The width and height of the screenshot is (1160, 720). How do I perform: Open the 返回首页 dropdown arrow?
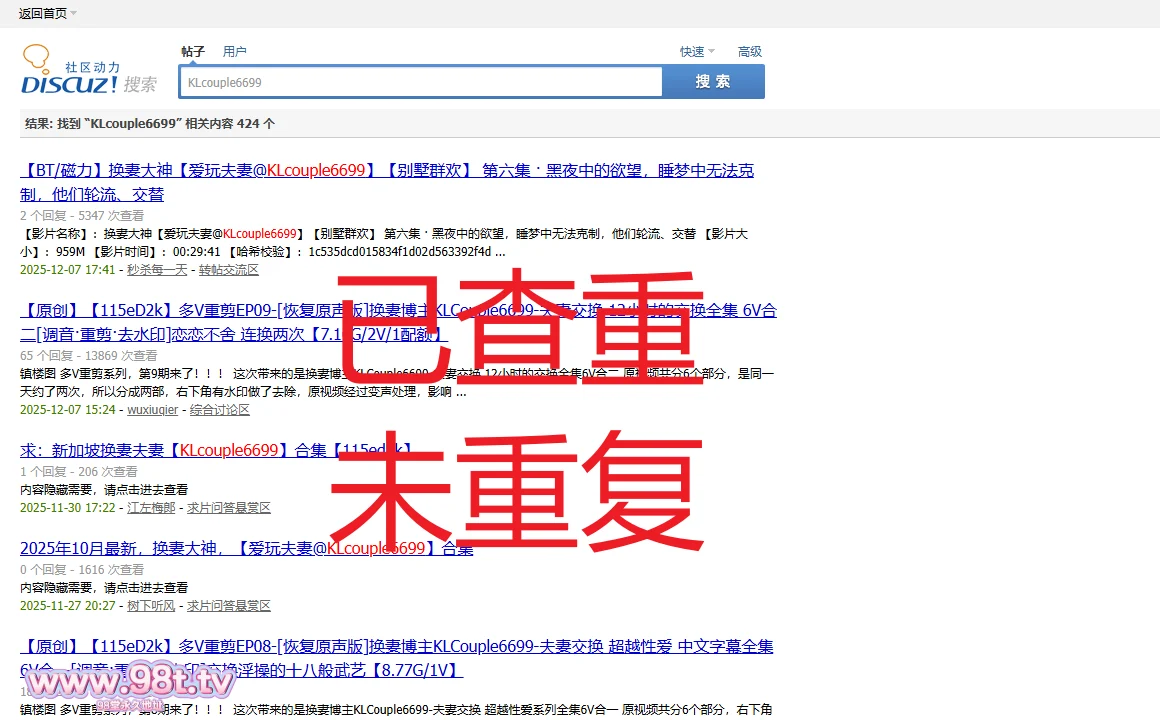point(74,13)
